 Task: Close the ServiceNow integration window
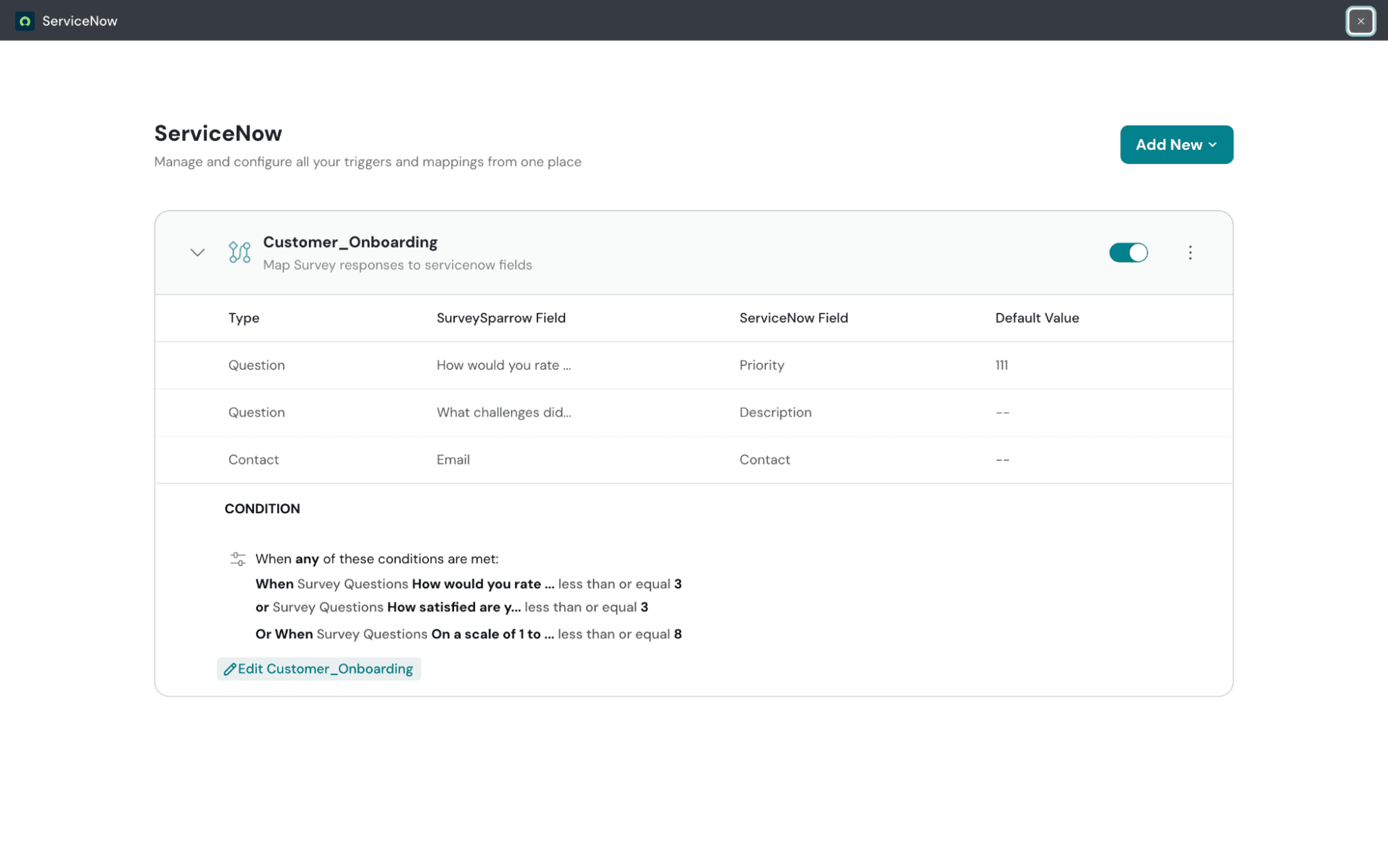click(1360, 21)
